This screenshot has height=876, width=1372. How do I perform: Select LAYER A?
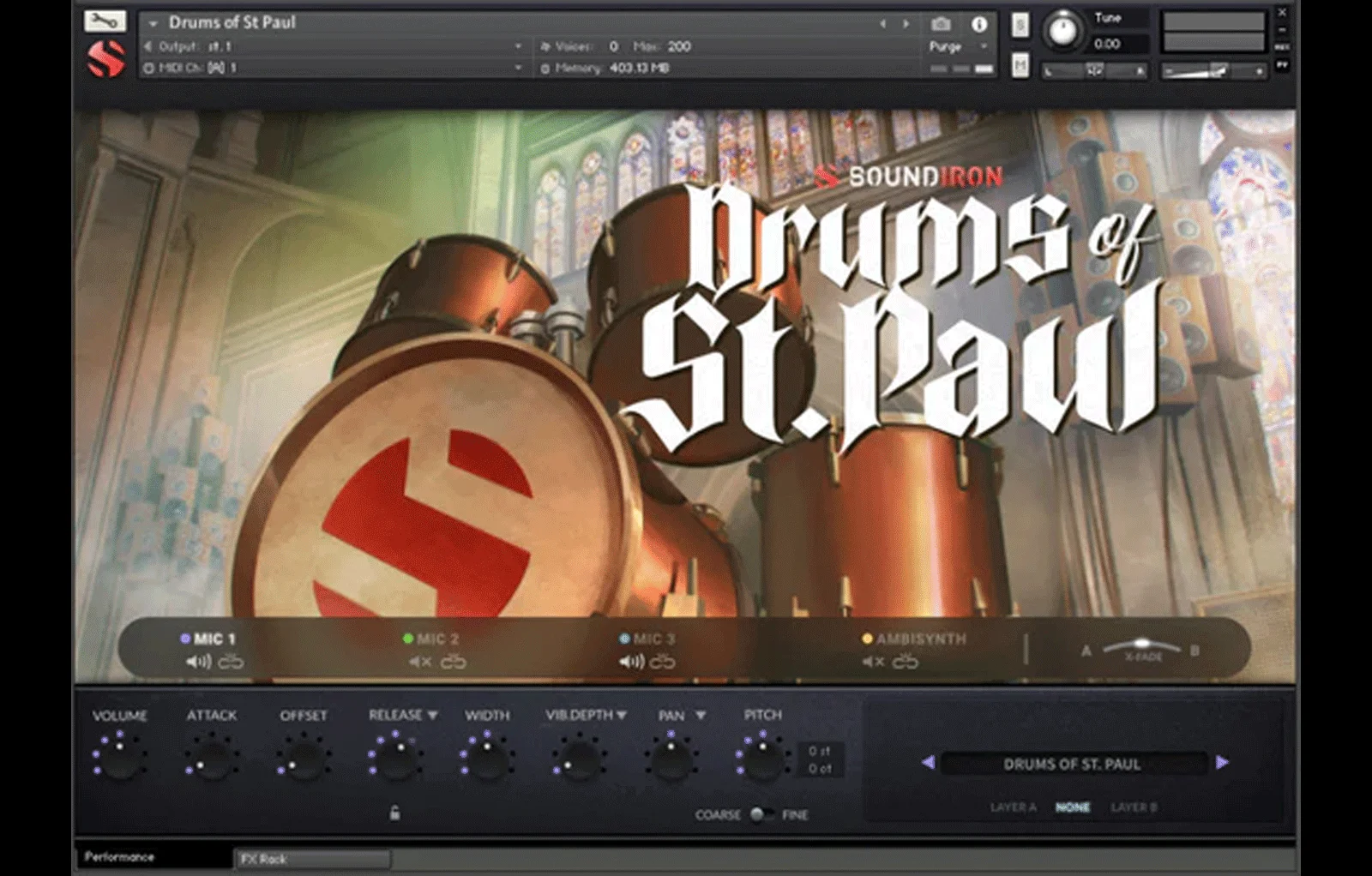pos(1014,807)
